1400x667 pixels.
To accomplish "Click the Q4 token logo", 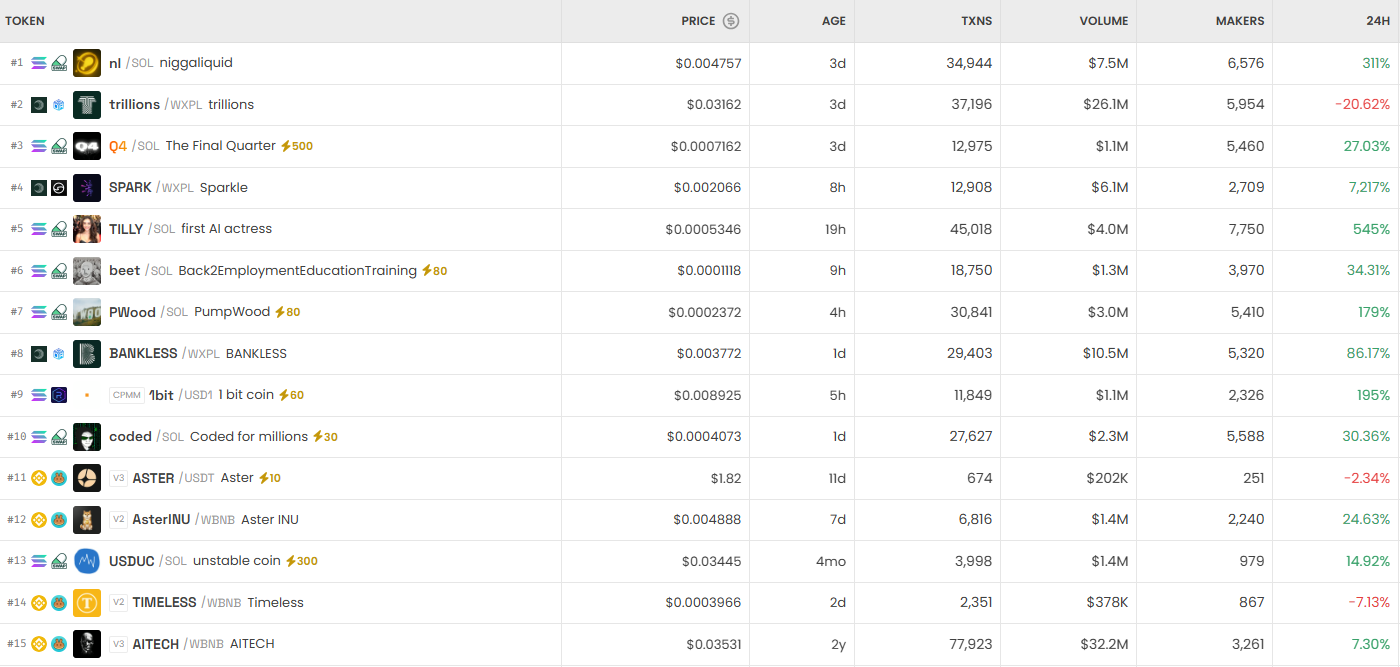I will click(87, 146).
